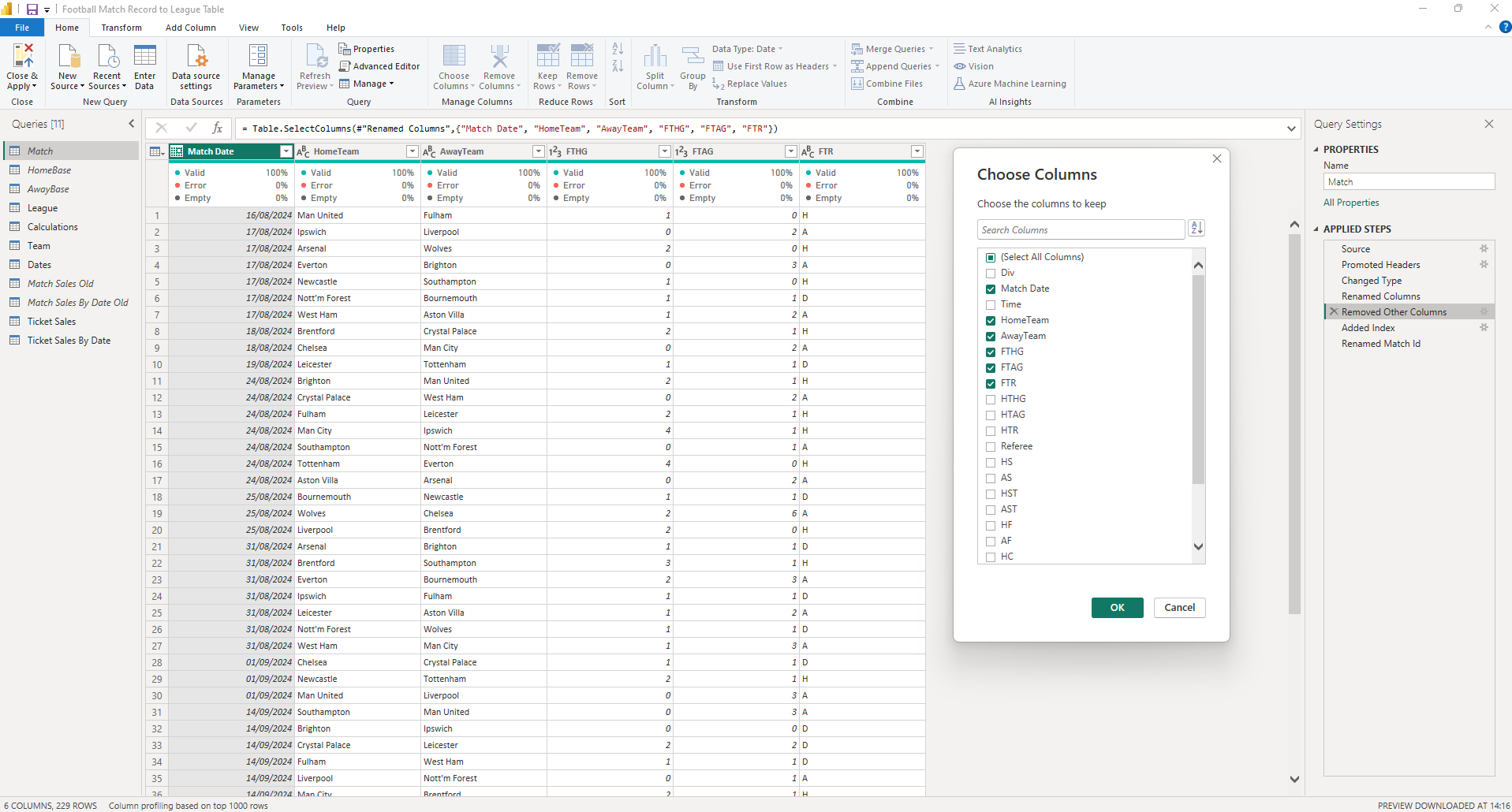Image resolution: width=1512 pixels, height=812 pixels.
Task: Check the Referee column checkbox
Action: pyautogui.click(x=991, y=446)
